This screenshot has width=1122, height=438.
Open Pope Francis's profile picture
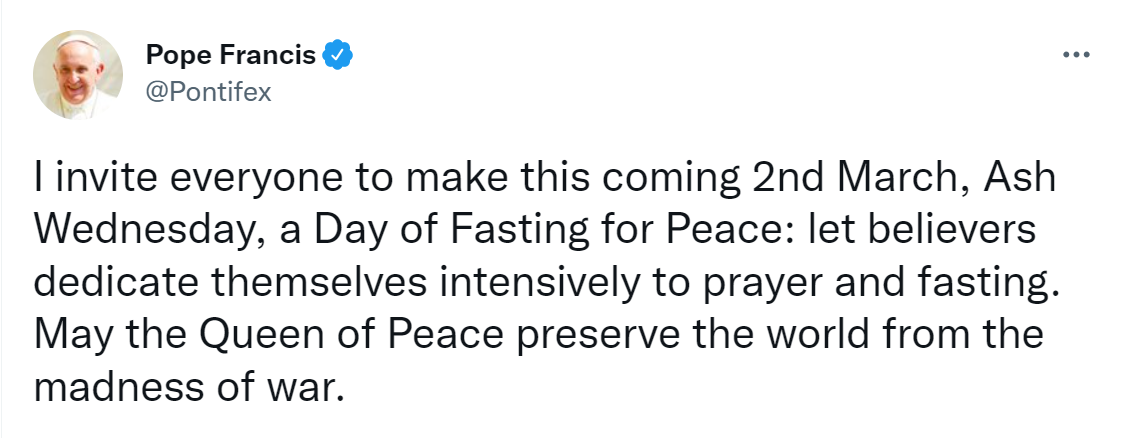pyautogui.click(x=78, y=74)
